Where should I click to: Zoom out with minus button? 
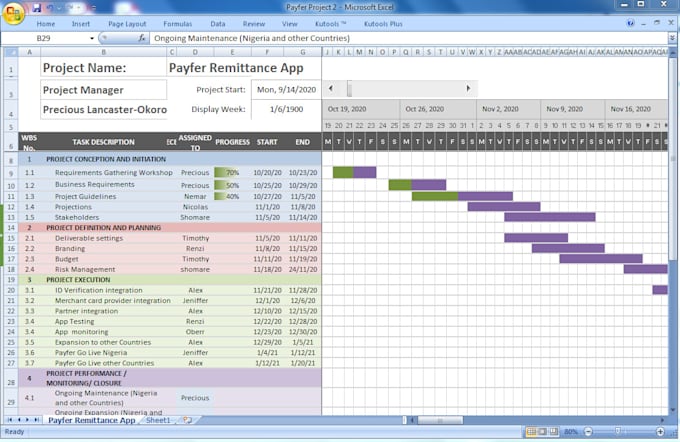(588, 432)
